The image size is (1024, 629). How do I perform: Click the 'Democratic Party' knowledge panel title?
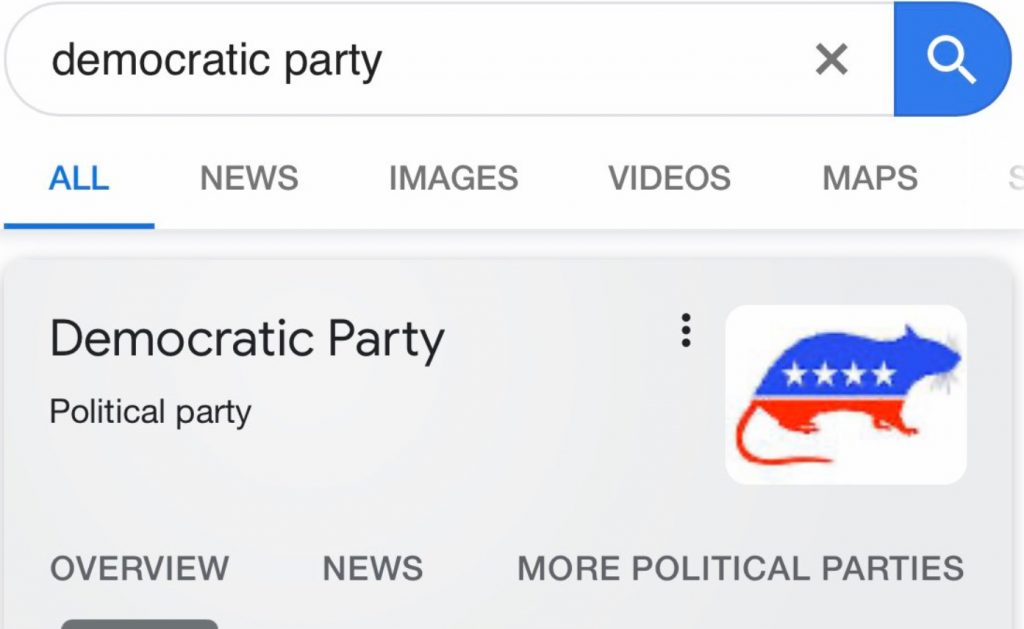(x=247, y=338)
